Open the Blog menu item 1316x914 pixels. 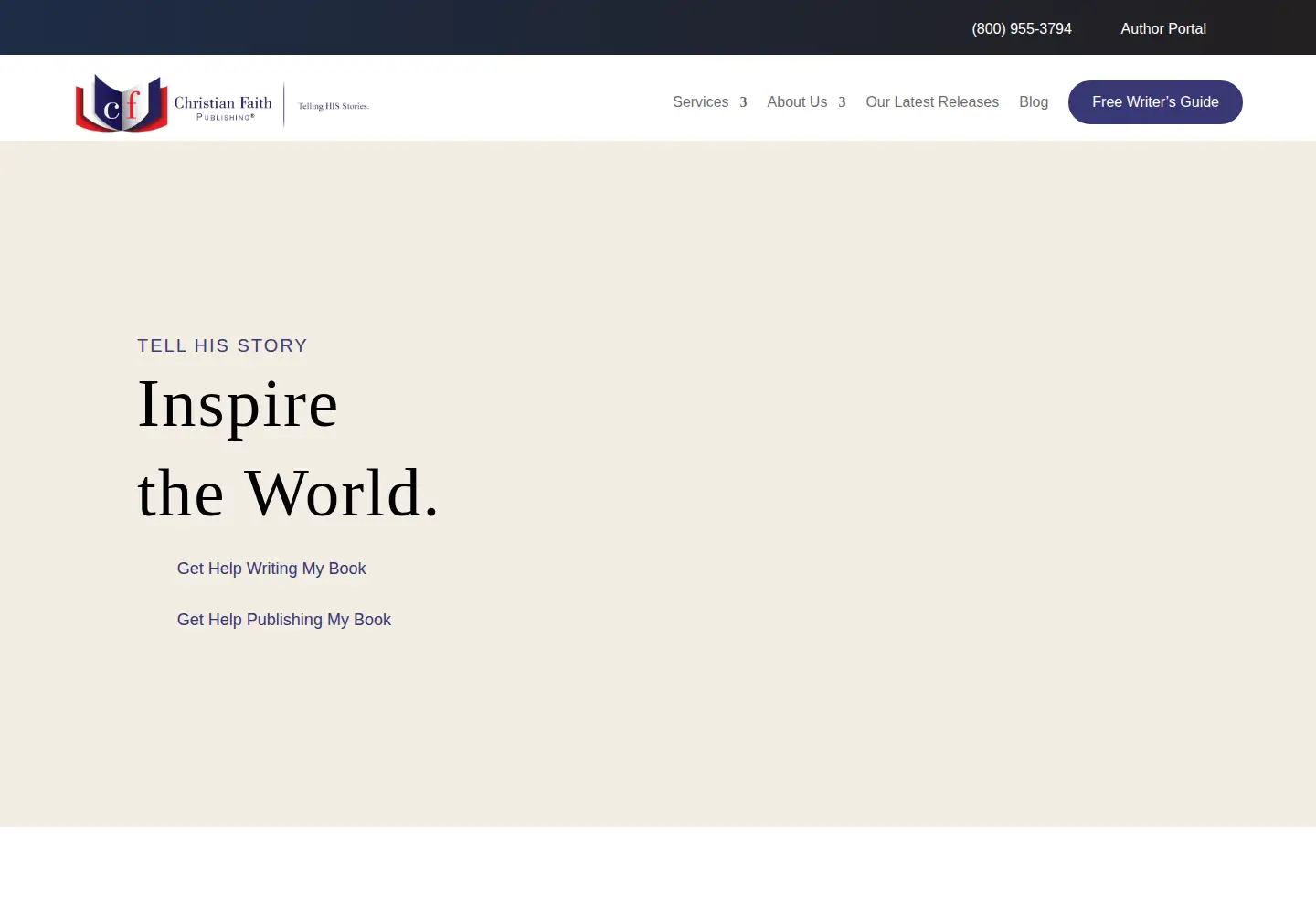coord(1034,102)
